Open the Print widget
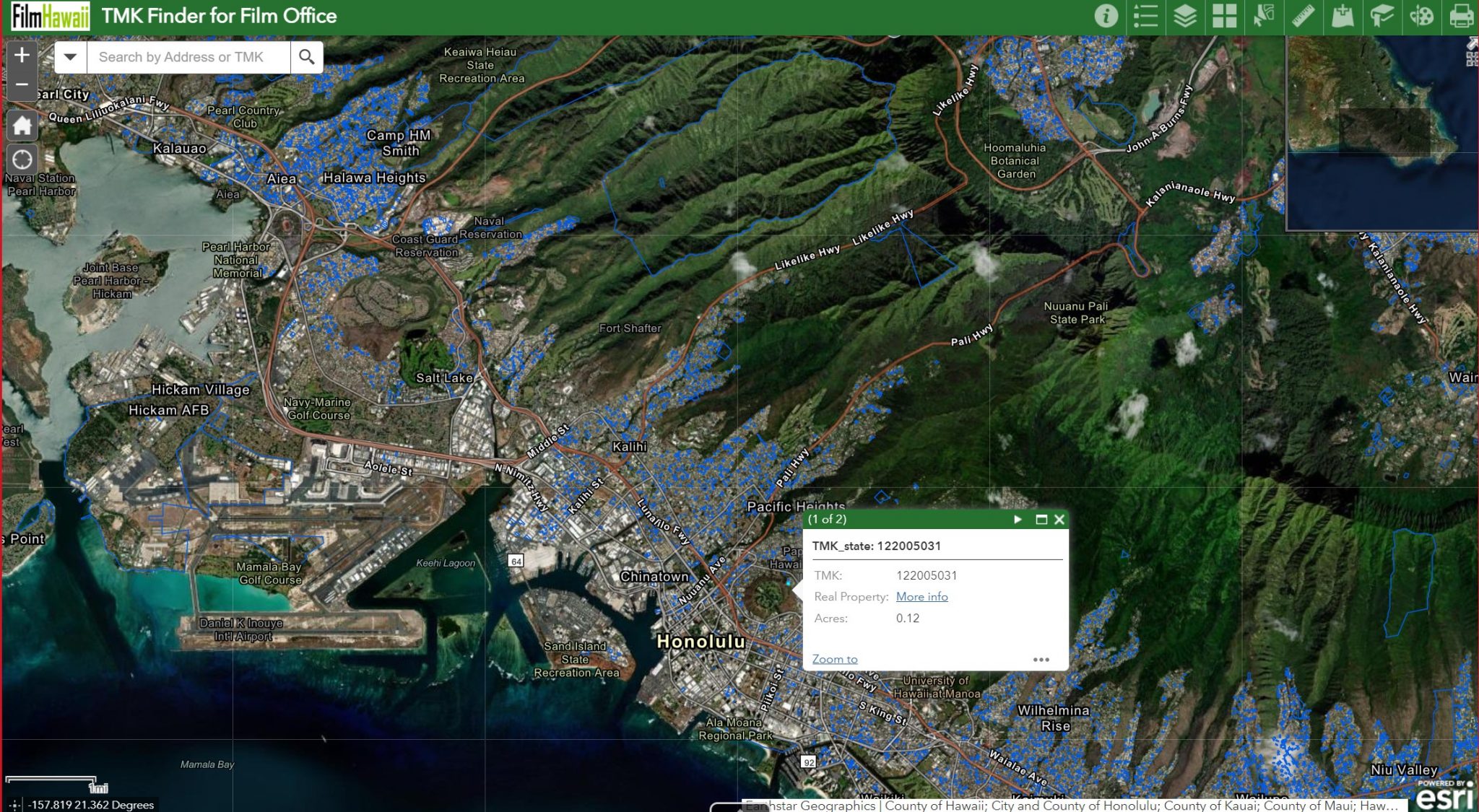Screen dimensions: 1479x812 point(1461,16)
